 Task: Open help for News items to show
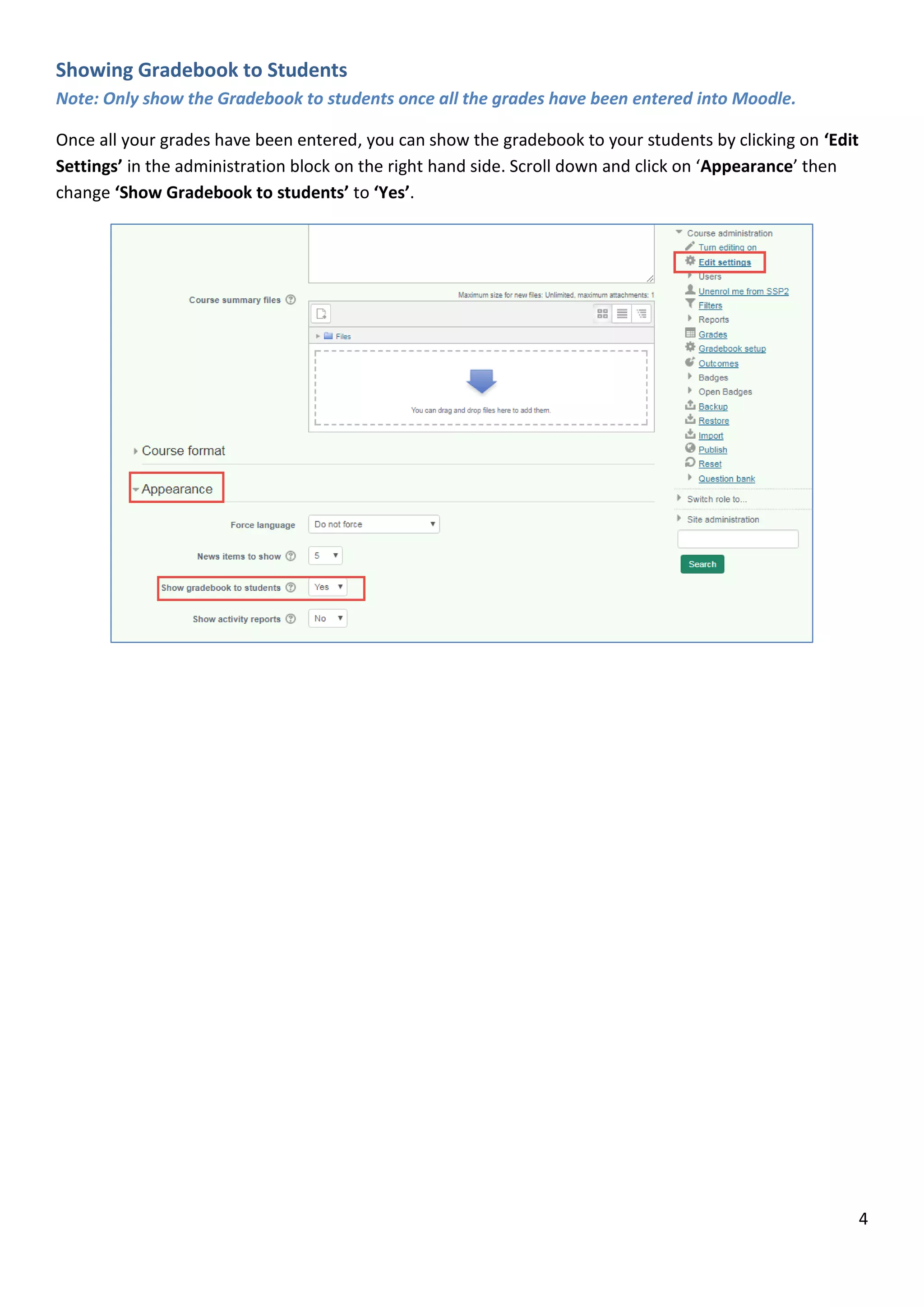pos(291,556)
